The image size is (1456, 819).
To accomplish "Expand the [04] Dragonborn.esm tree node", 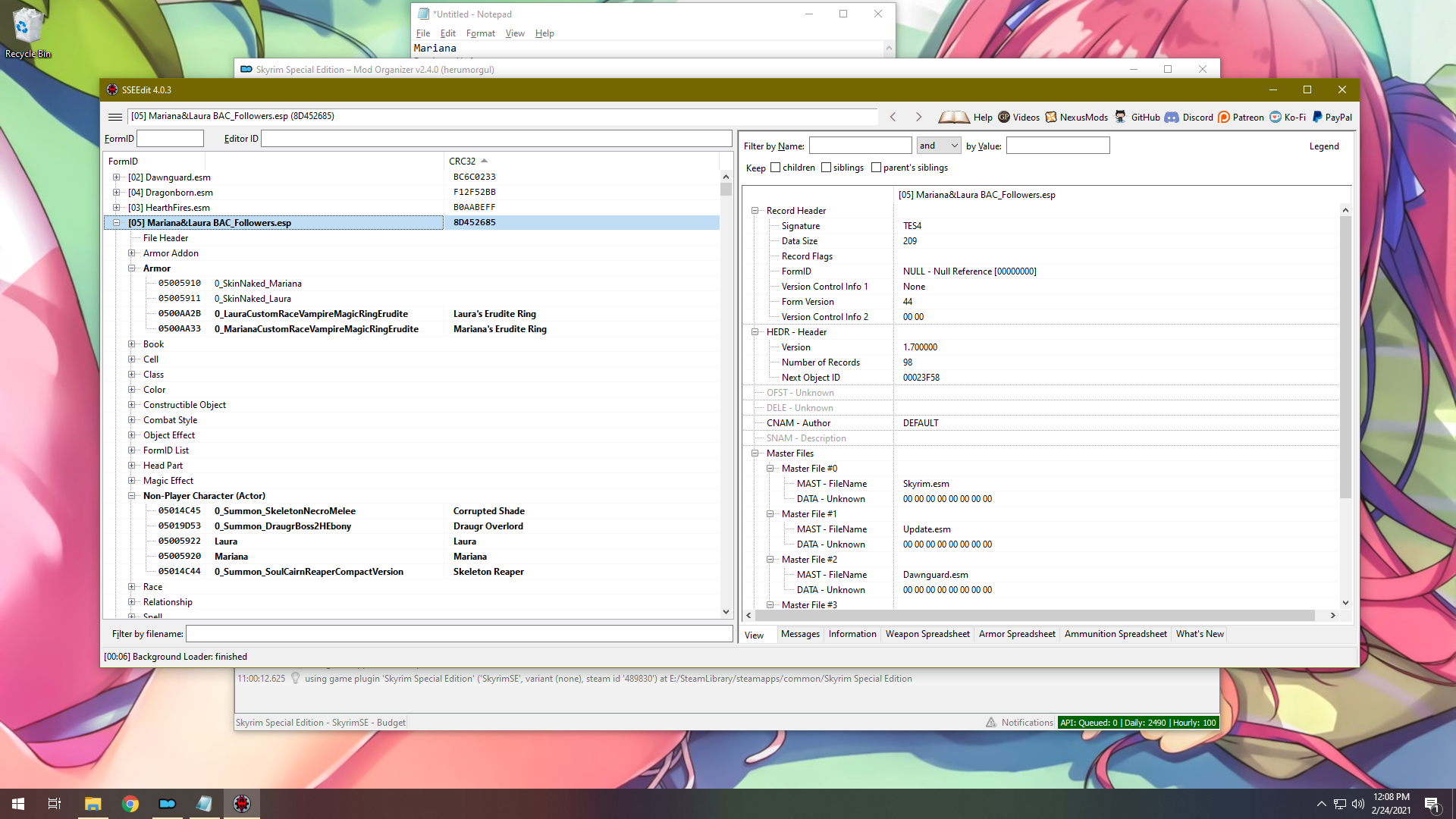I will [x=116, y=193].
